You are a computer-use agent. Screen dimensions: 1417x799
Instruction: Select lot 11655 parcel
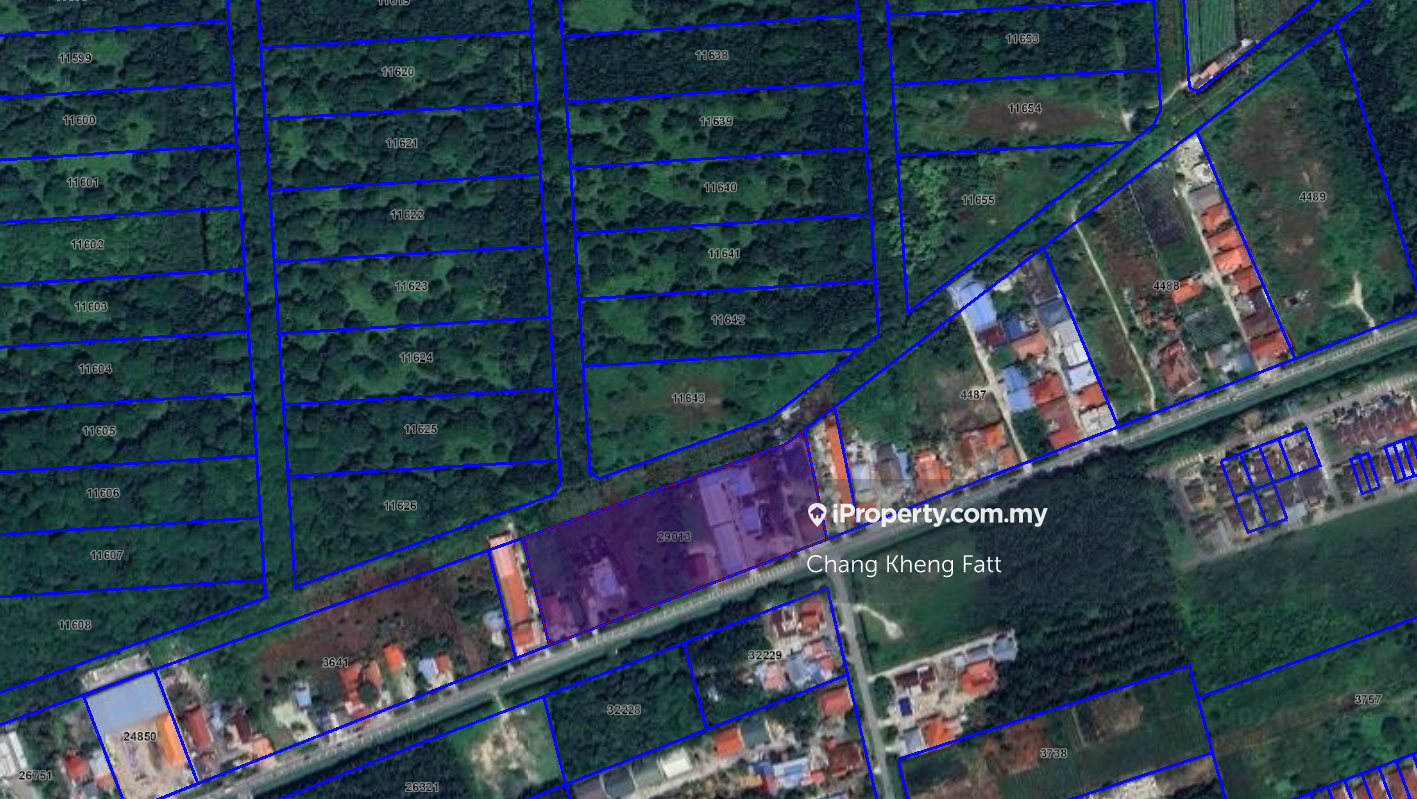978,200
